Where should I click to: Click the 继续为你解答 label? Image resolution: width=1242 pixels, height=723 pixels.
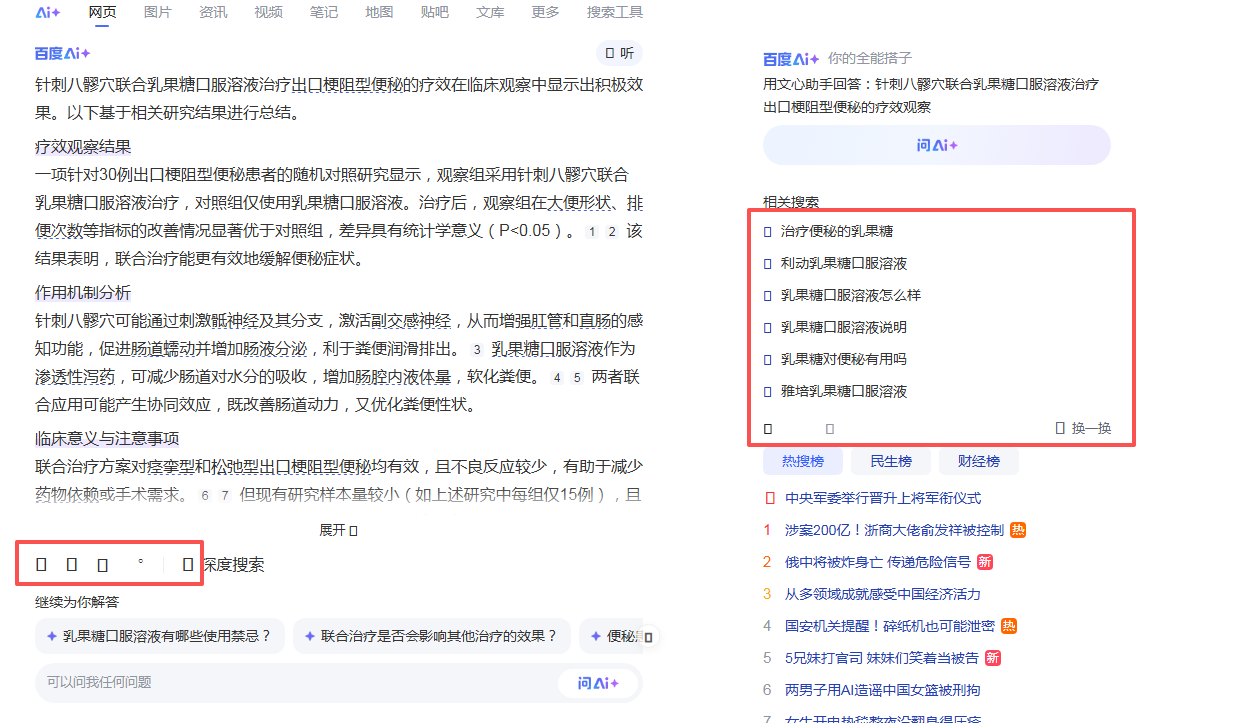click(77, 602)
